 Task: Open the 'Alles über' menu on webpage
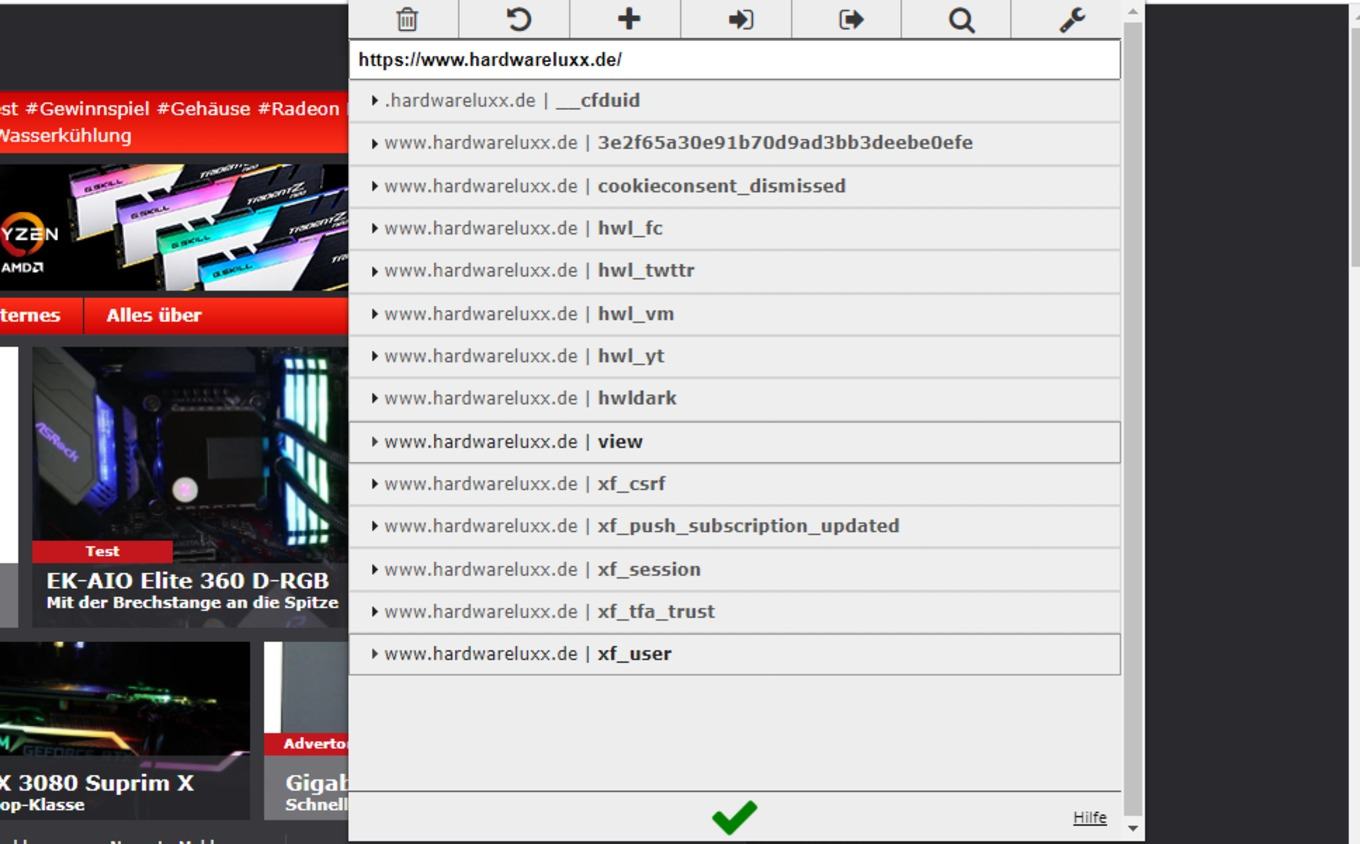(x=154, y=315)
